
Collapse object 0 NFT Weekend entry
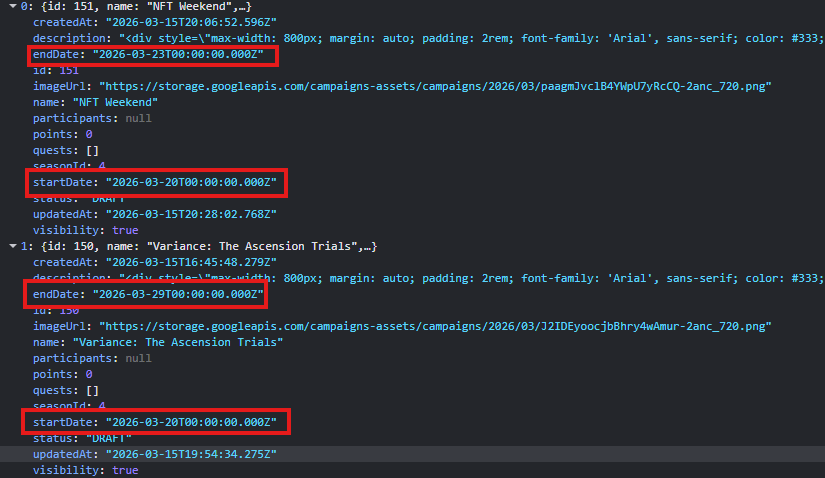pyautogui.click(x=13, y=6)
